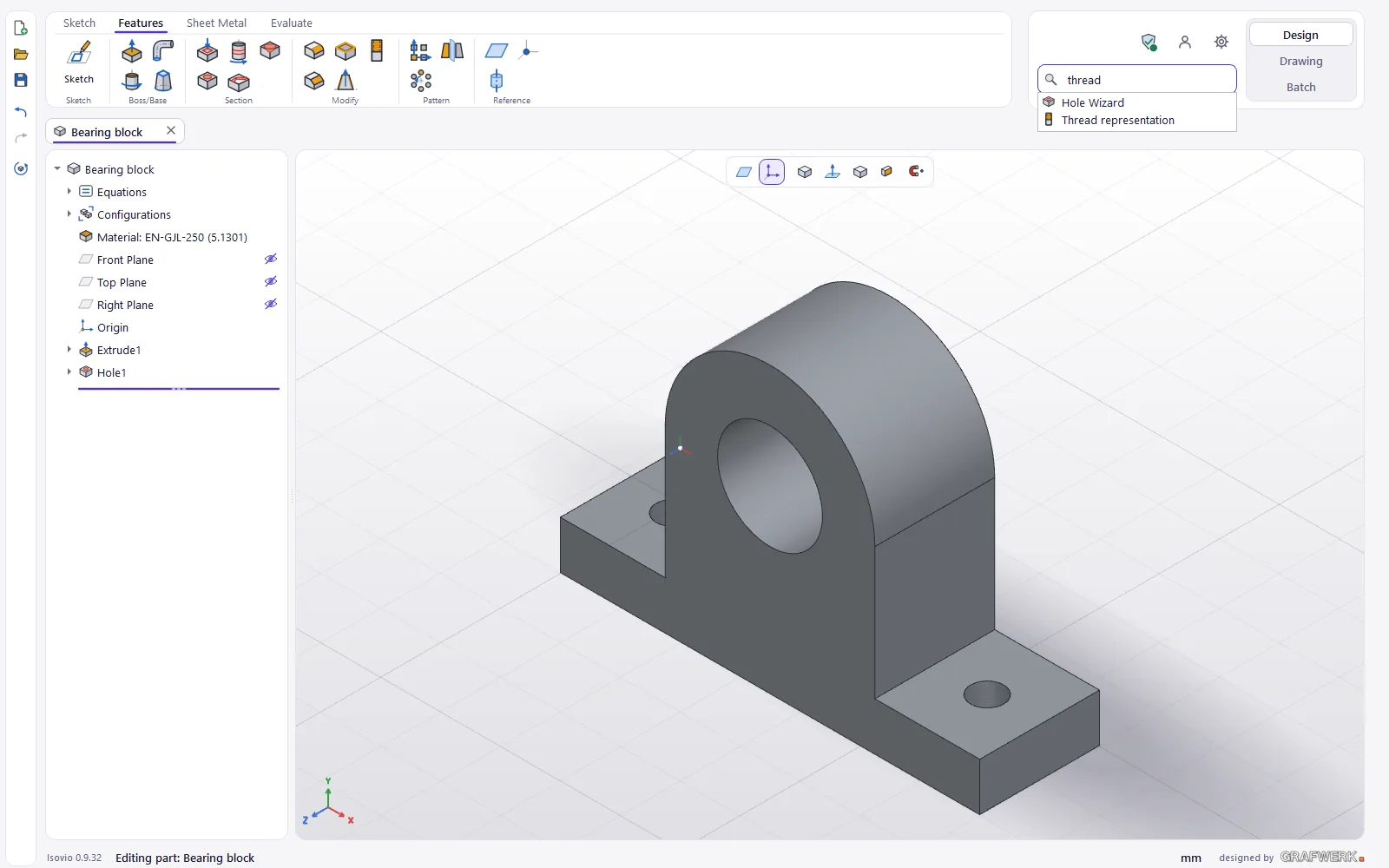
Task: Choose the revolve boss tool
Action: click(x=132, y=81)
